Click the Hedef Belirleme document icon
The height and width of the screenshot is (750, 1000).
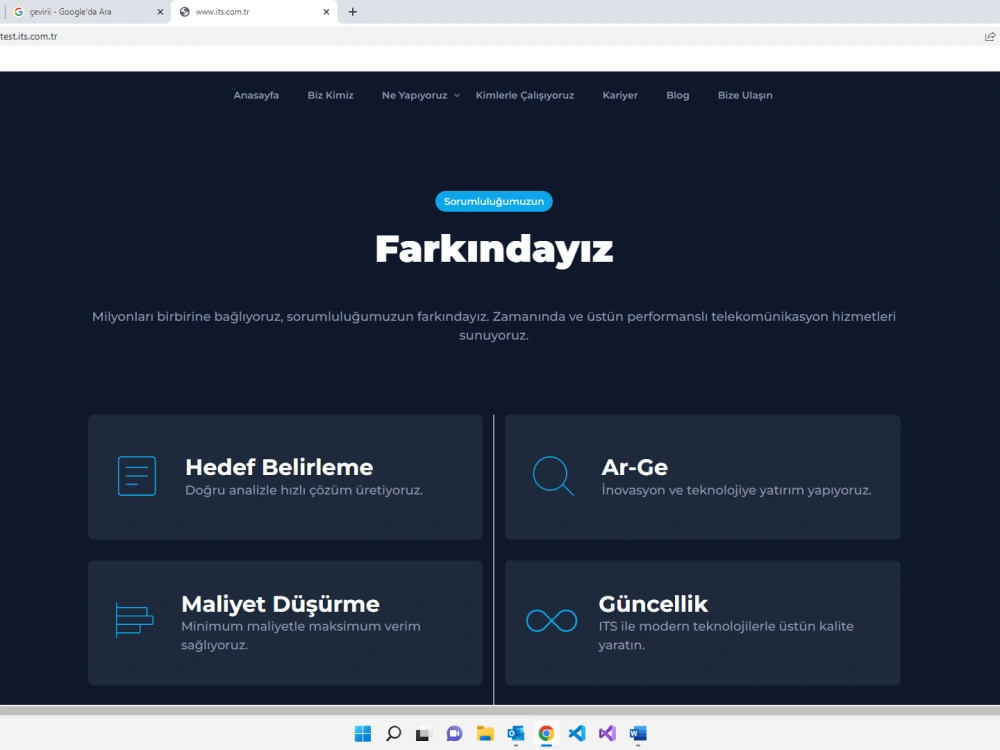[x=137, y=476]
